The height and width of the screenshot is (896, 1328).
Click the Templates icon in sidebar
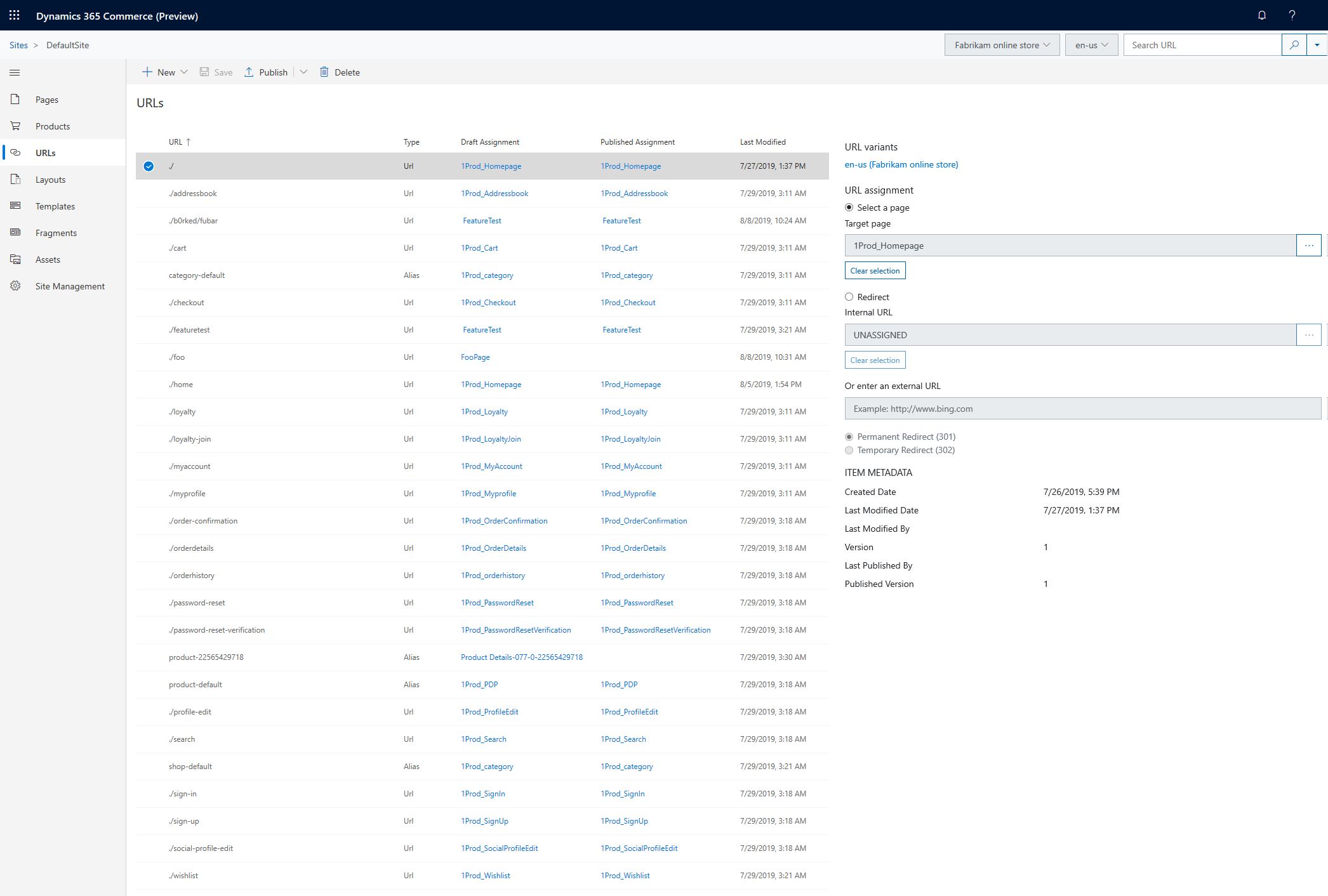point(15,205)
